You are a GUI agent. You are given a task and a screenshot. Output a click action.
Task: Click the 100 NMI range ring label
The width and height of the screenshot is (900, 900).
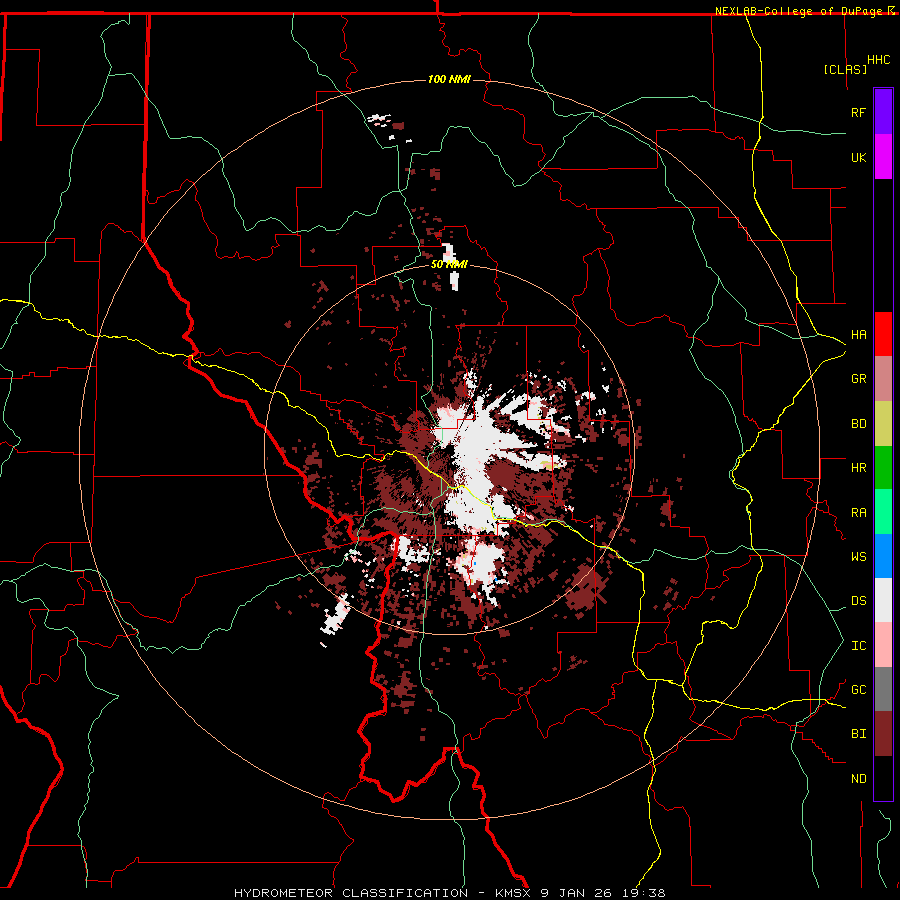449,79
